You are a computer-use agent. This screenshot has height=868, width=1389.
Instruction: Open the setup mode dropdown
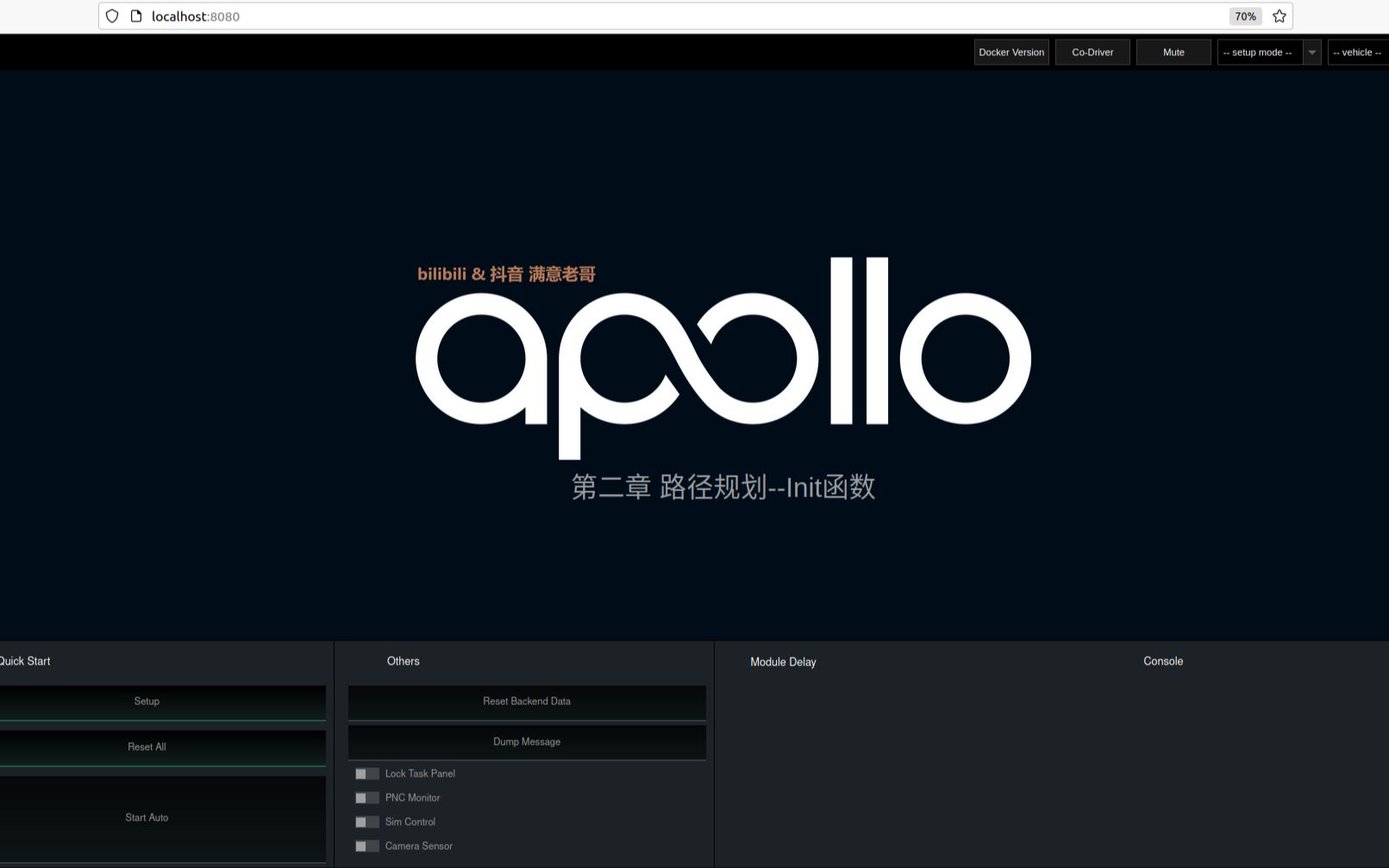1269,53
